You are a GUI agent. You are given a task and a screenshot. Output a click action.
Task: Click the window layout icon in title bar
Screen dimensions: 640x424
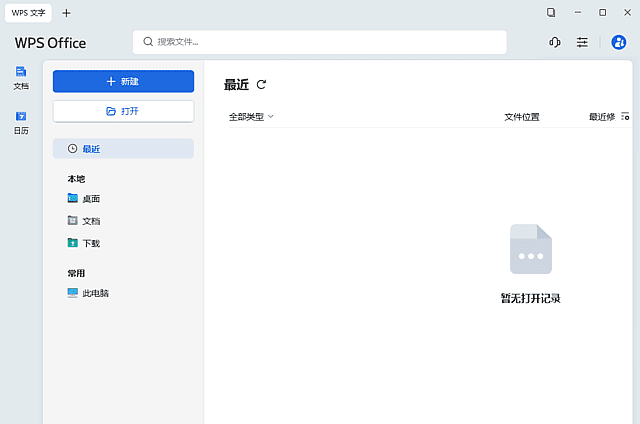coord(551,13)
